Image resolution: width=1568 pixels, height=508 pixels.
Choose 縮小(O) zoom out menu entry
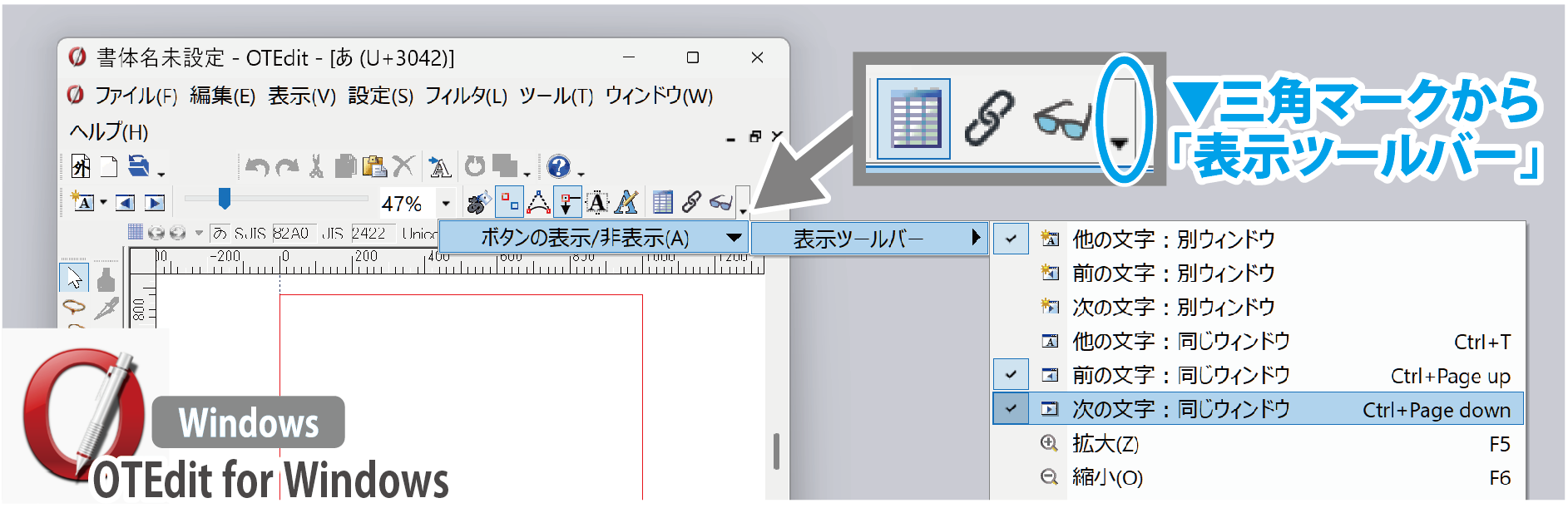[x=1106, y=478]
